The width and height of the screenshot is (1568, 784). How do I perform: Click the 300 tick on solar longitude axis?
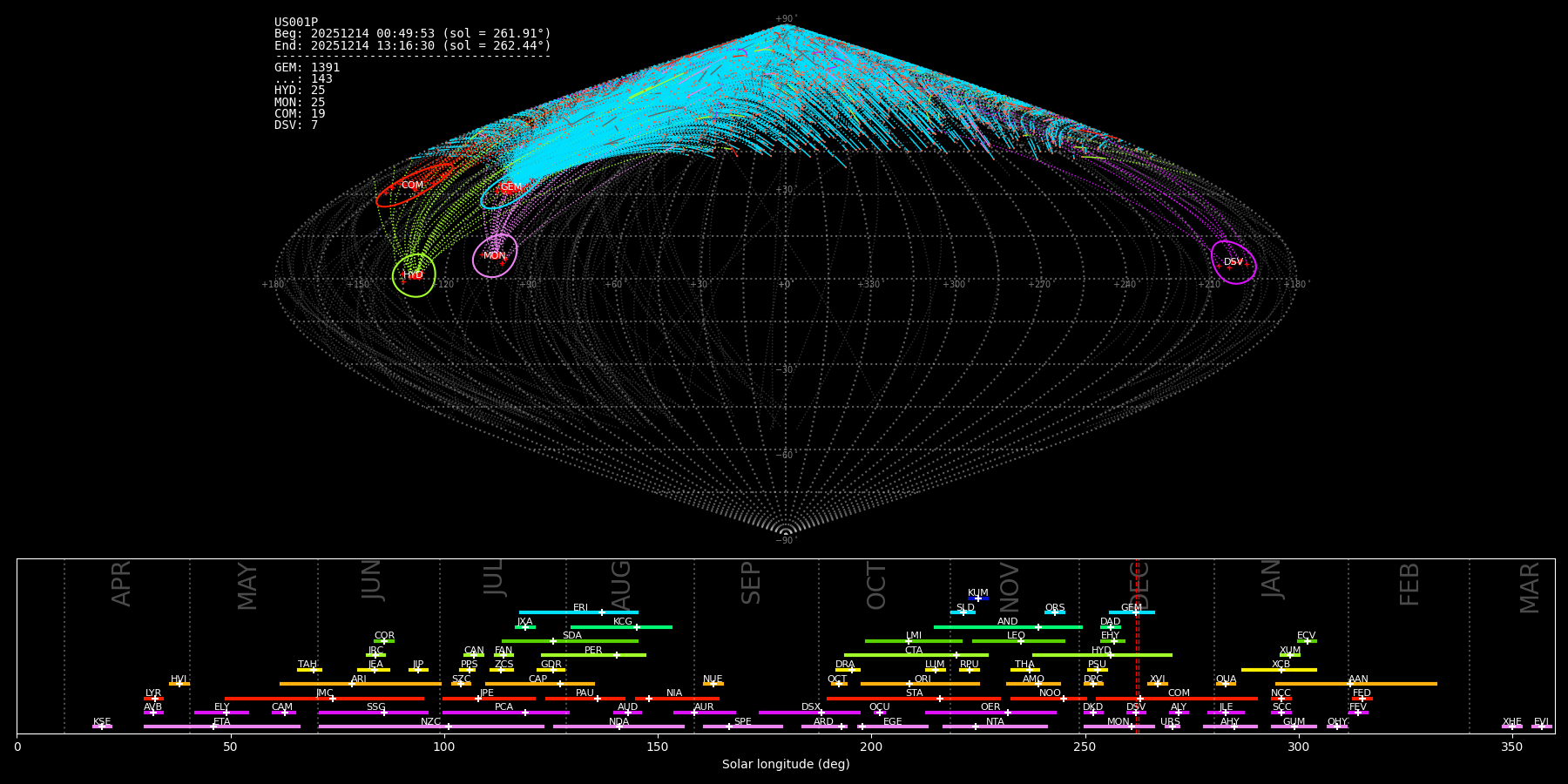coord(1298,747)
